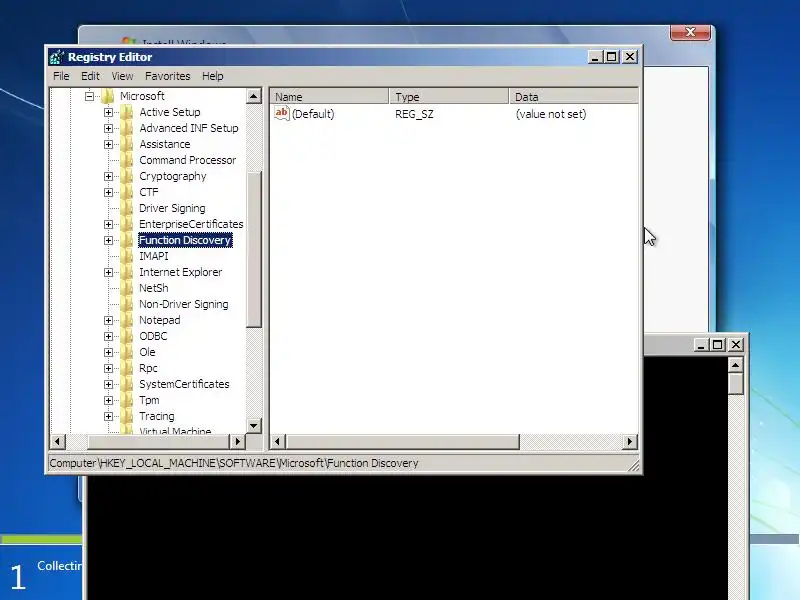Expand the Advanced INF Setup key
The image size is (800, 600).
coord(108,128)
